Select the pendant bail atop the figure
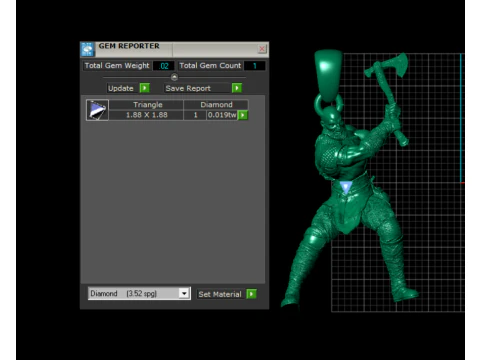This screenshot has height=360, width=480. coord(328,76)
